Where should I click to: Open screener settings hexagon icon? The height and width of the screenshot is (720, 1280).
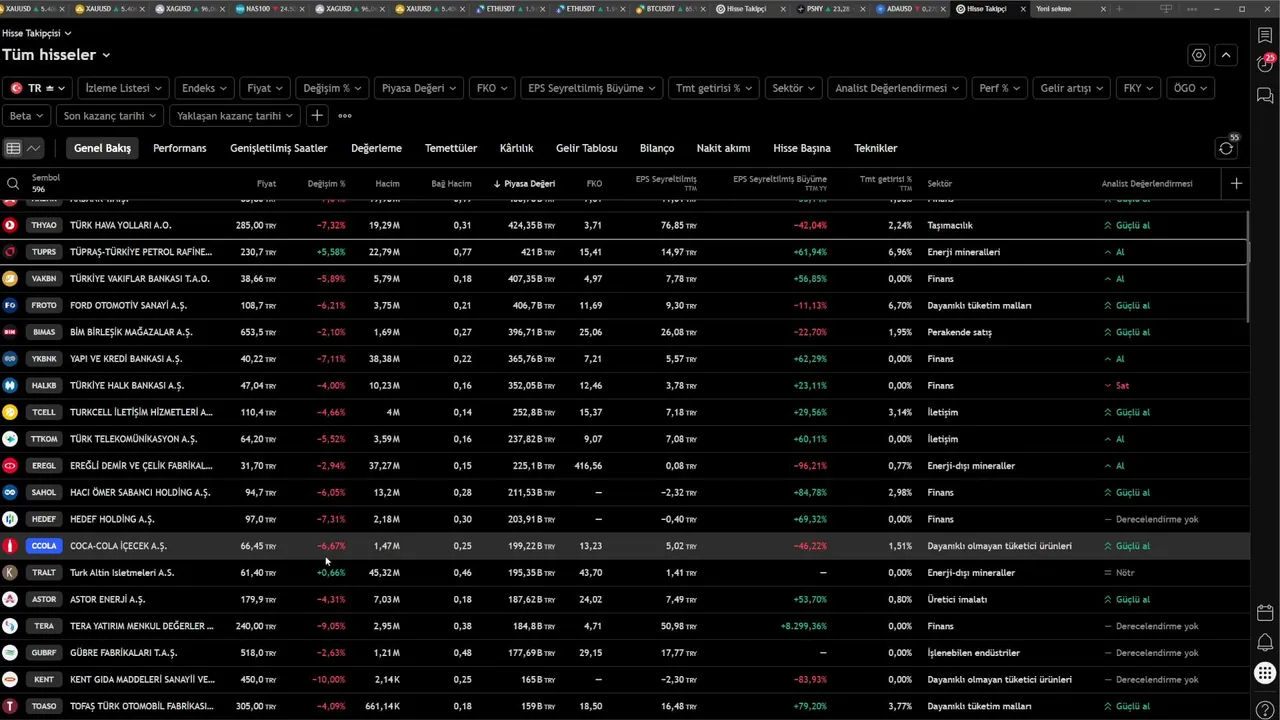1199,55
